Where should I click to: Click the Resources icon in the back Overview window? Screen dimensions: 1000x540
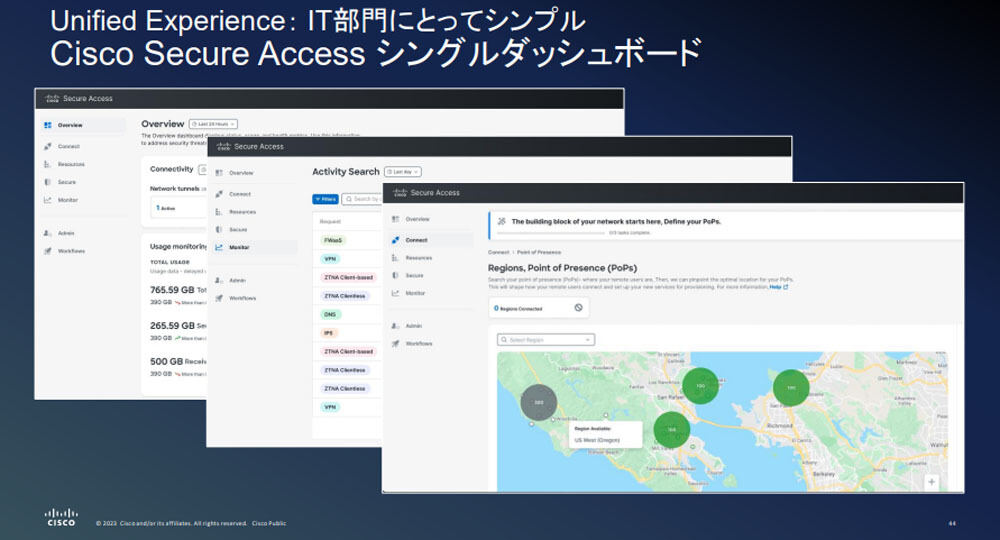coord(48,164)
